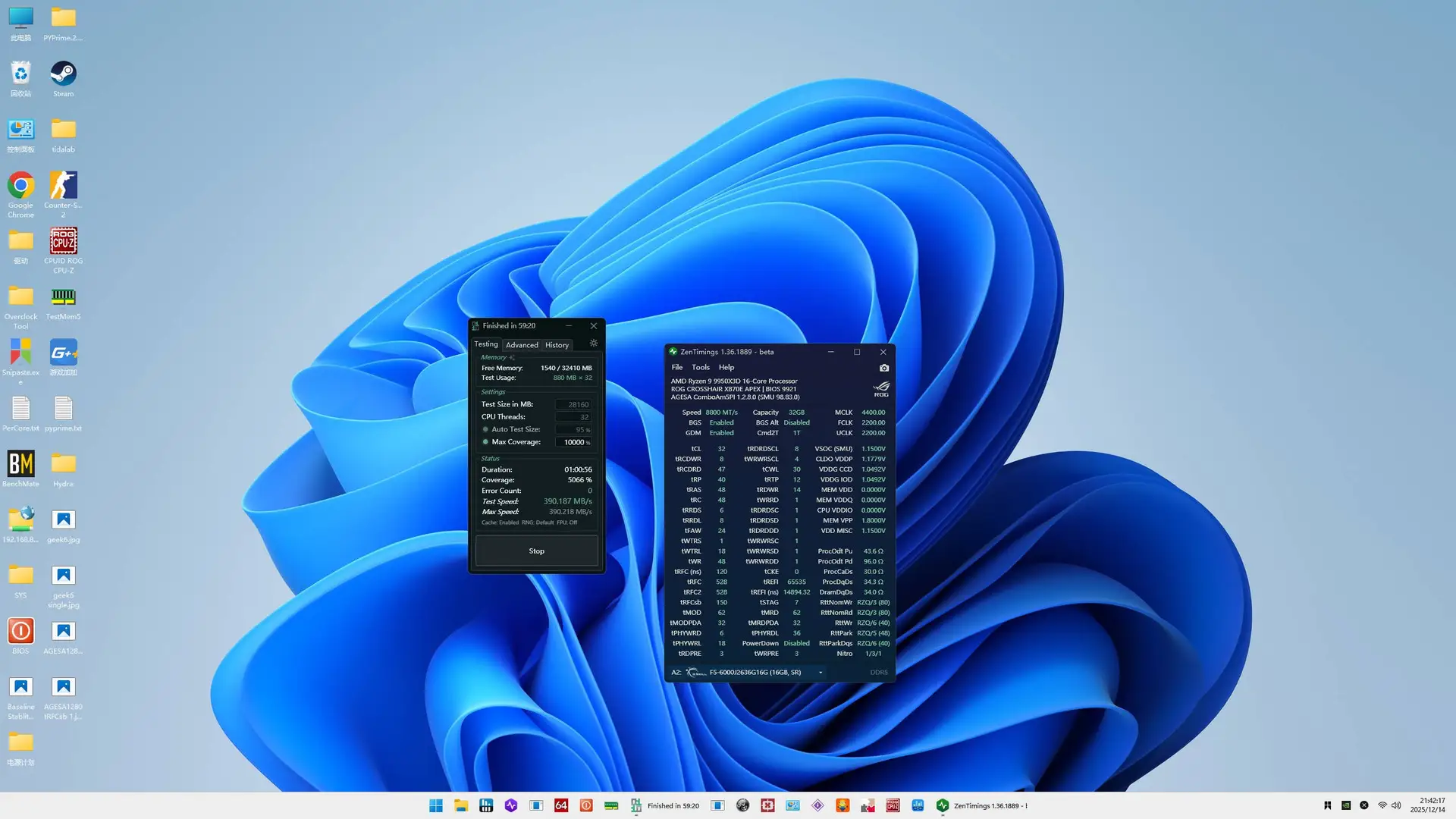
Task: Open Snipaste.exe desktop icon
Action: pos(20,362)
